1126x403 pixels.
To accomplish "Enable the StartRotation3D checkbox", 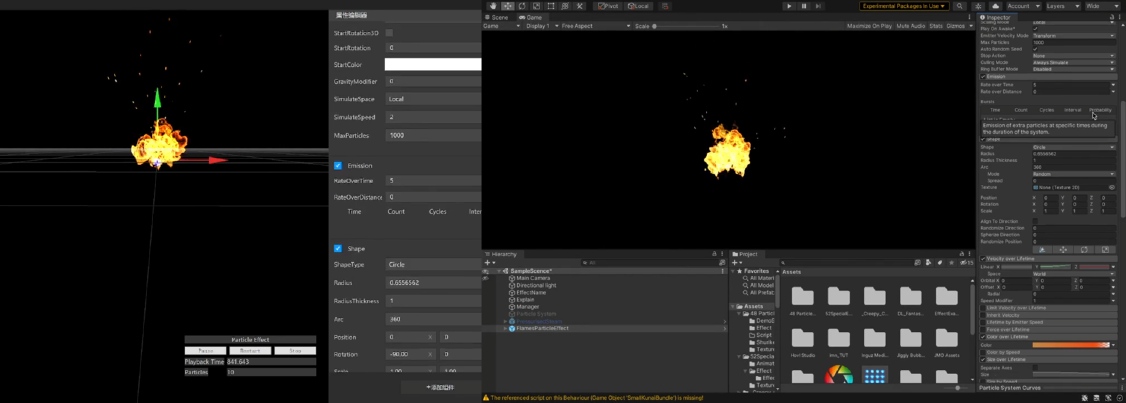I will (389, 33).
